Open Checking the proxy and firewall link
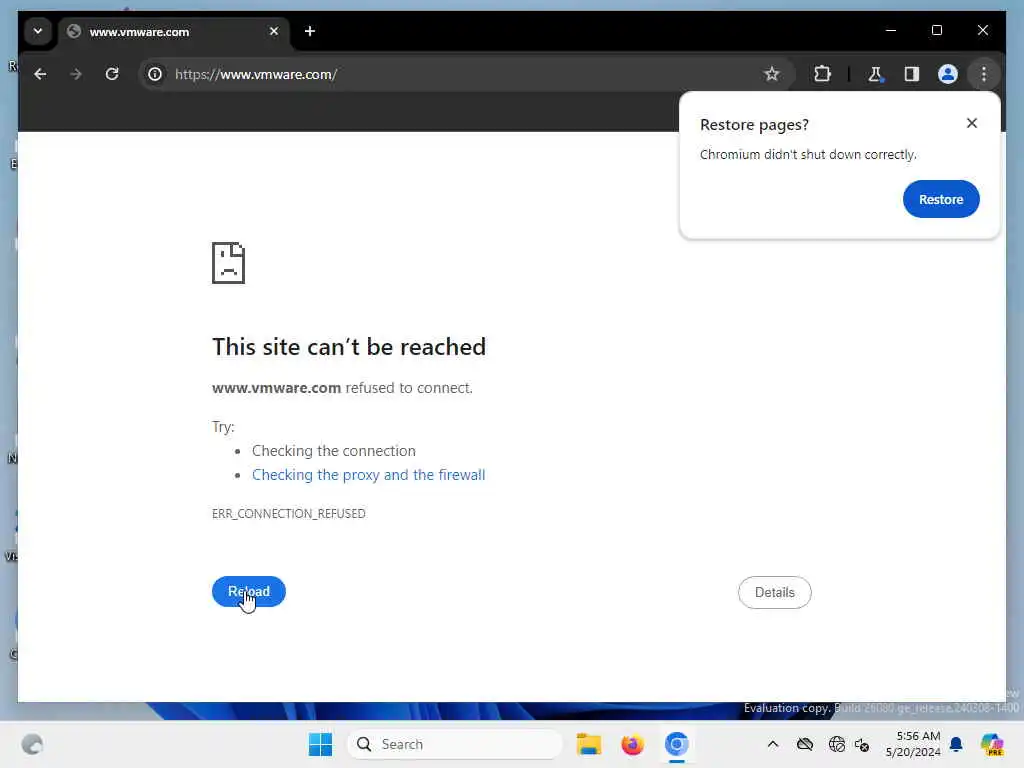Image resolution: width=1024 pixels, height=768 pixels. [x=368, y=475]
